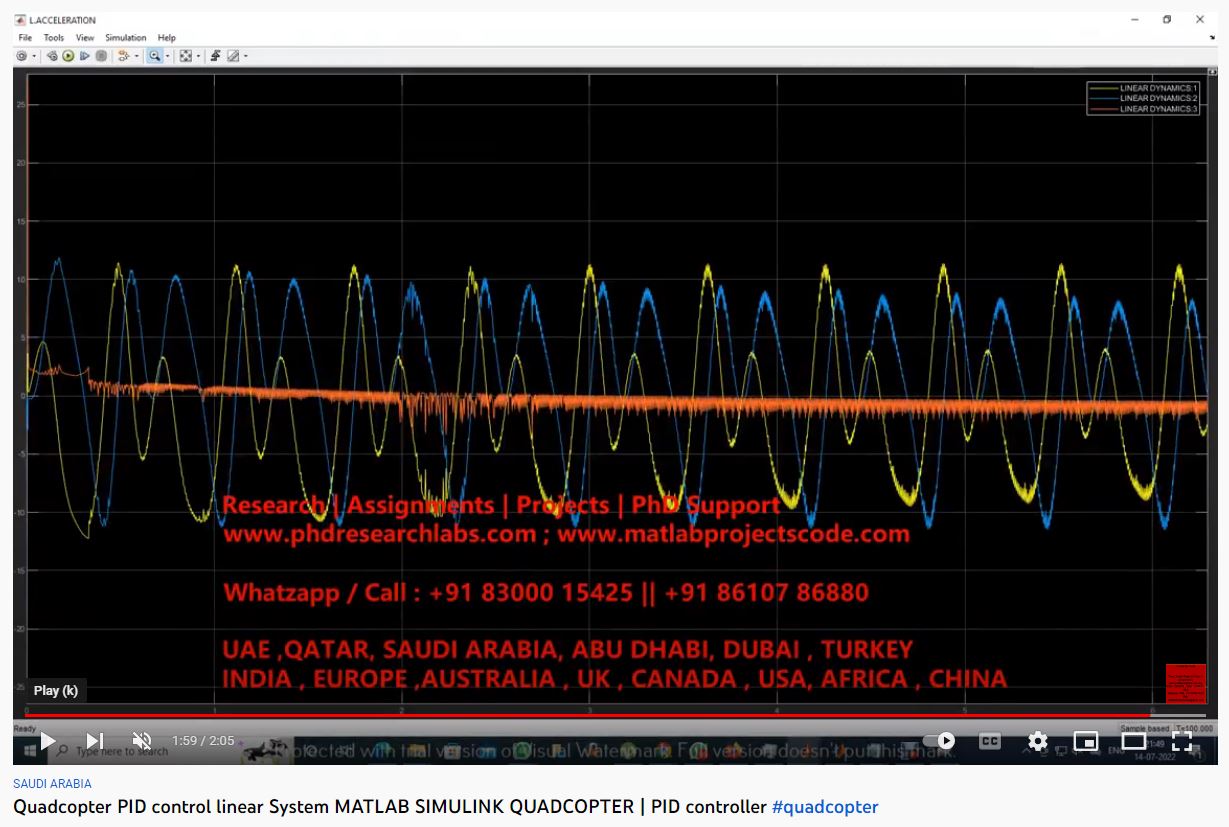Screen dimensions: 1229x827
Task: Click the toolbar overflow arrow at the menu bar's right end
Action: [1212, 38]
